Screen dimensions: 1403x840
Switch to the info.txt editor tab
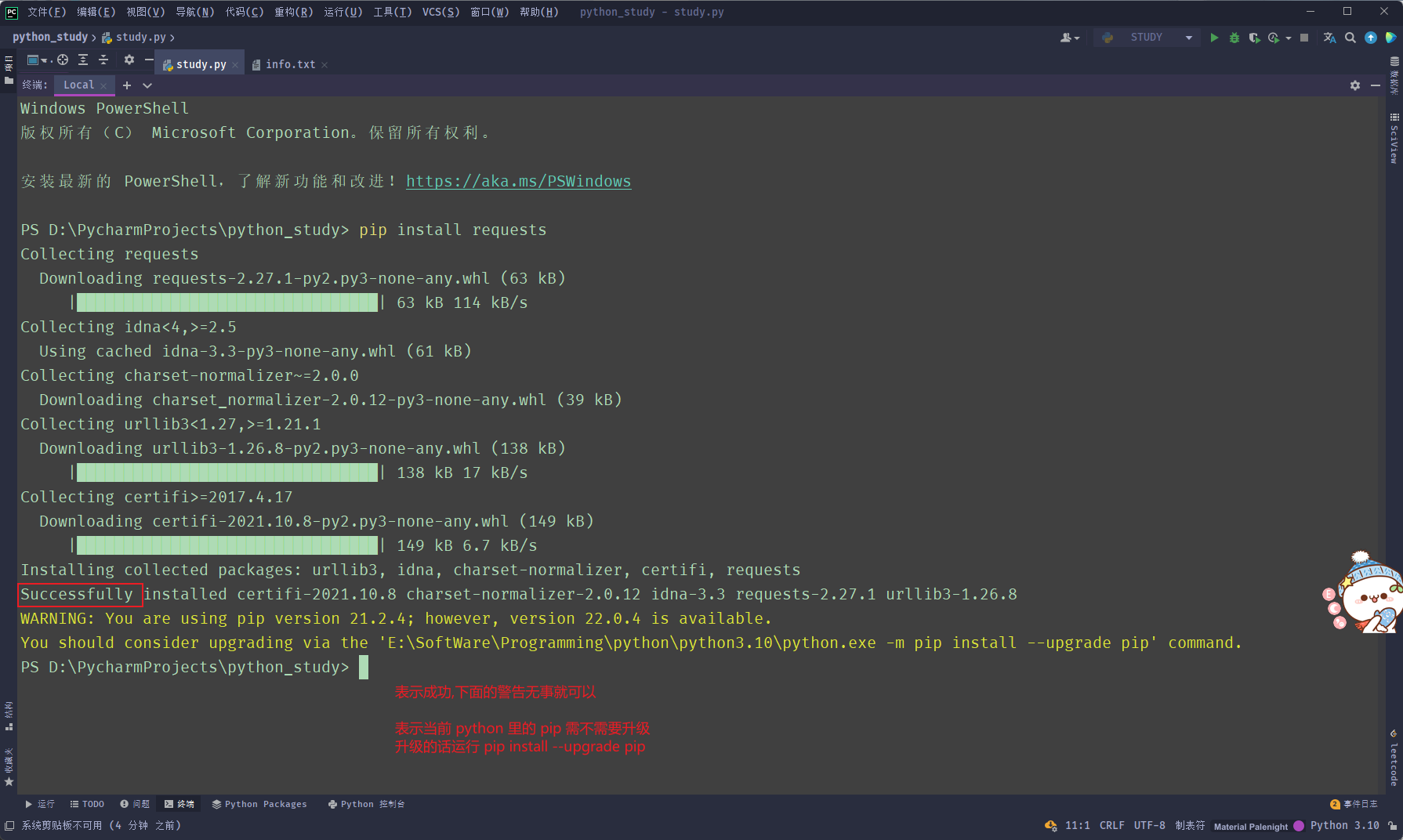pyautogui.click(x=290, y=64)
